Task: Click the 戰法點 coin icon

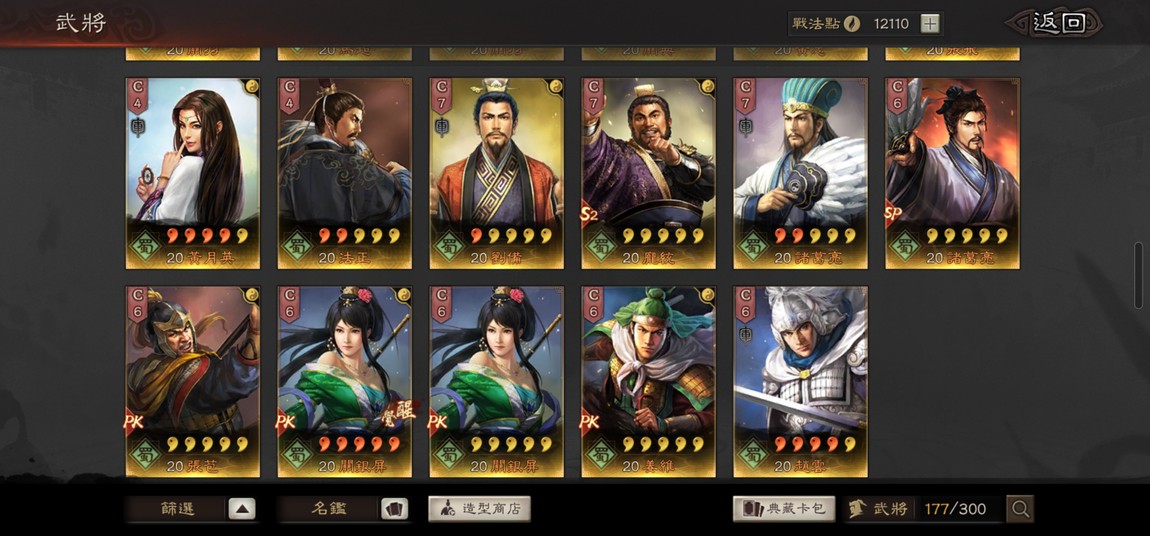Action: point(851,23)
